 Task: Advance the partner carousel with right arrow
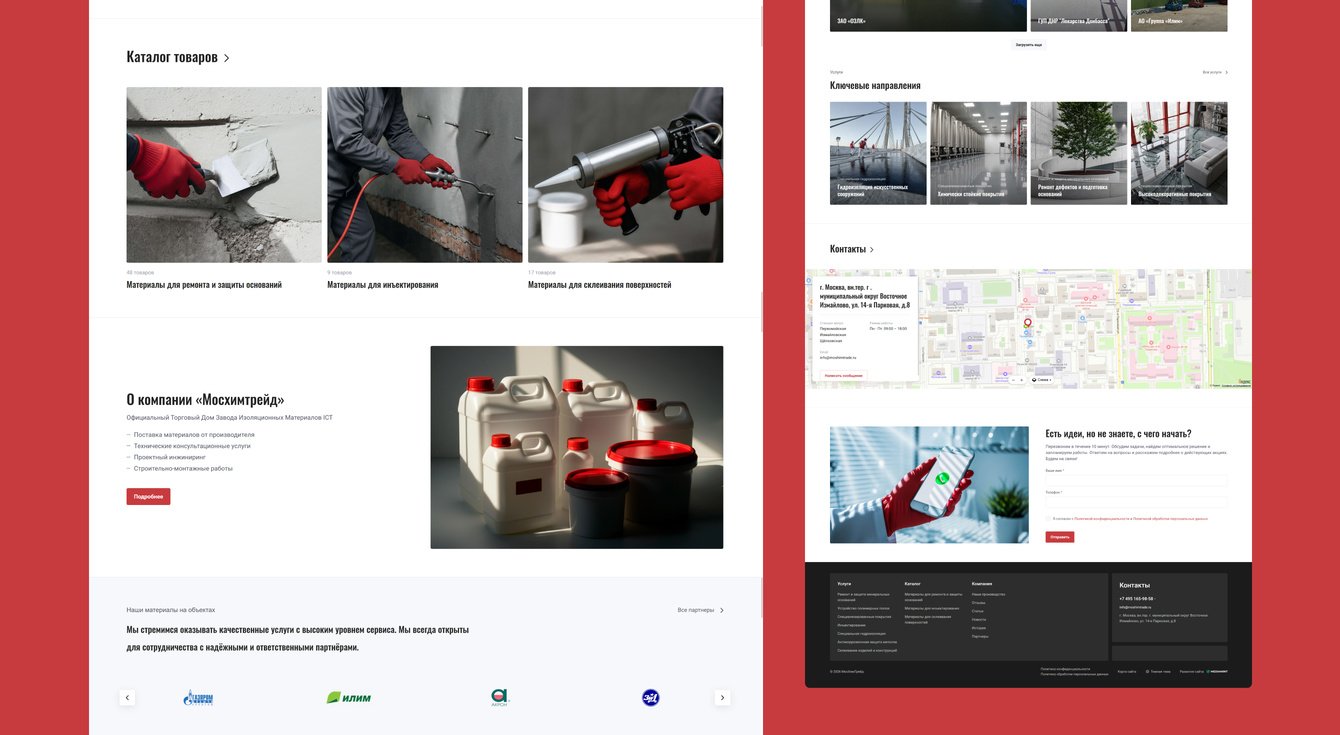723,697
